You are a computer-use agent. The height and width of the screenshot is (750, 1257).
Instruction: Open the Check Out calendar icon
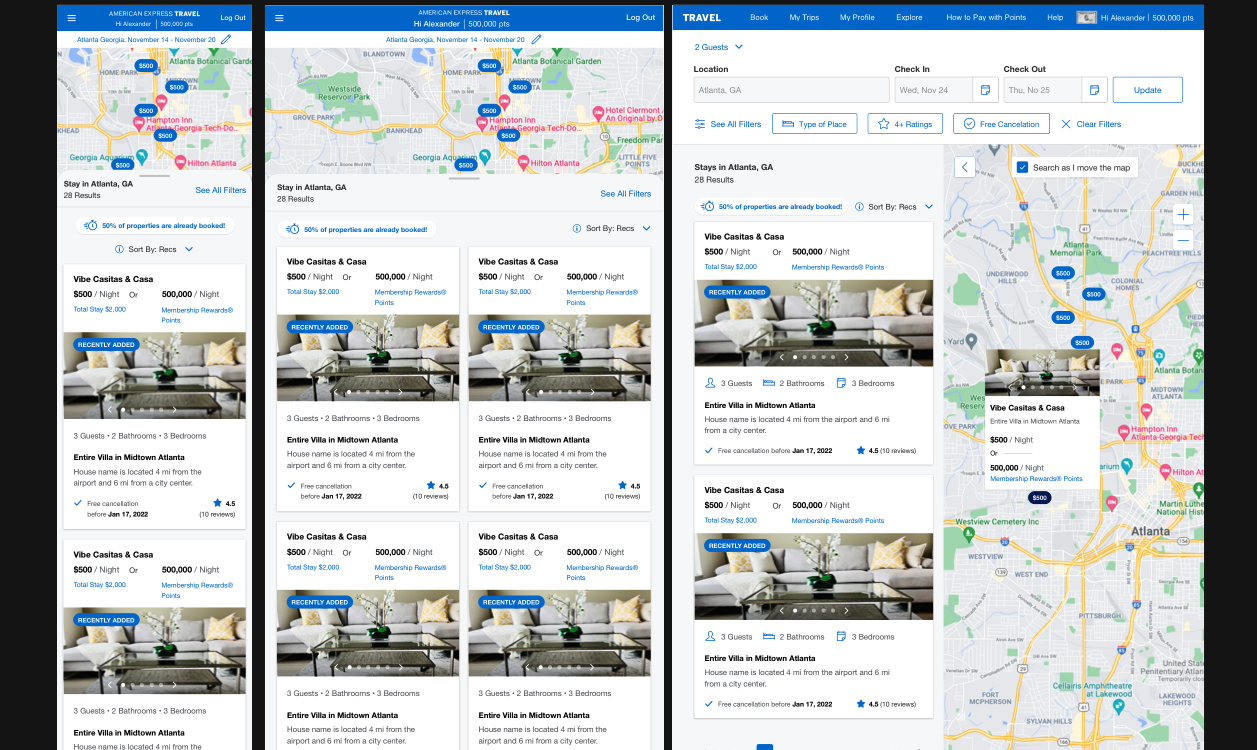[1094, 90]
